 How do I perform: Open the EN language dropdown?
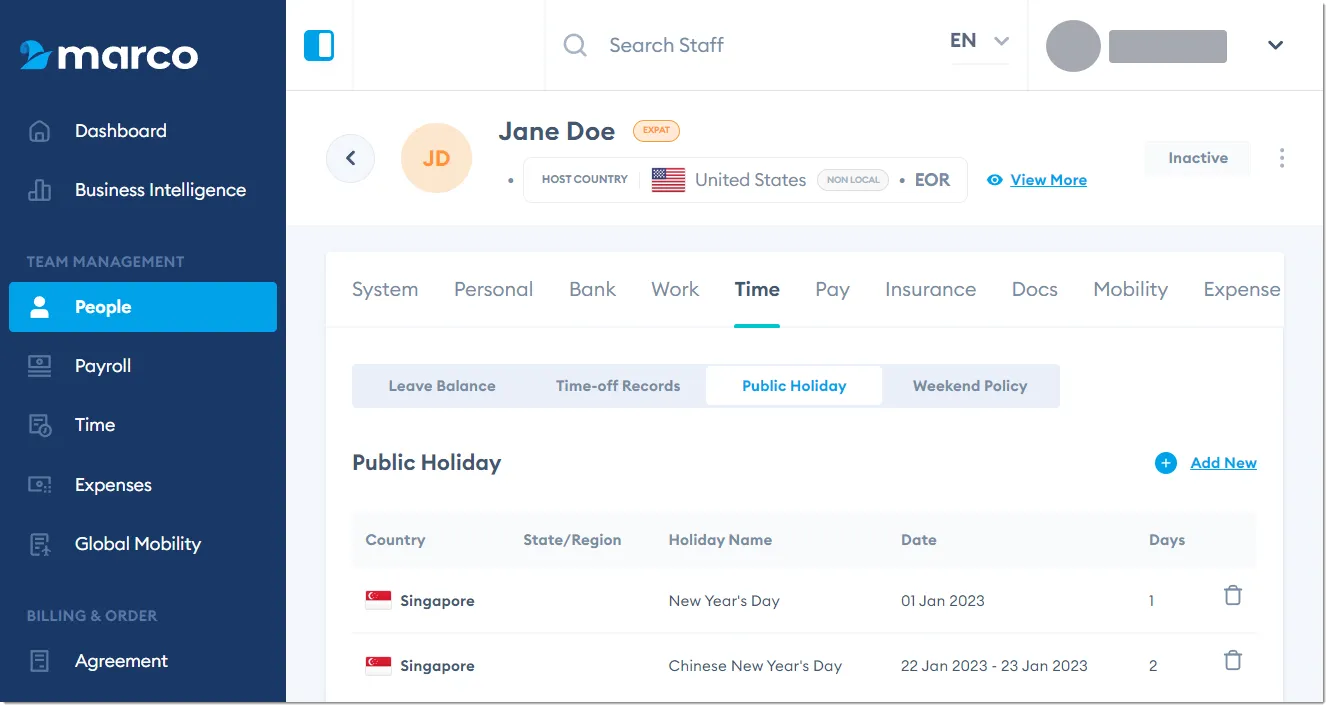979,41
